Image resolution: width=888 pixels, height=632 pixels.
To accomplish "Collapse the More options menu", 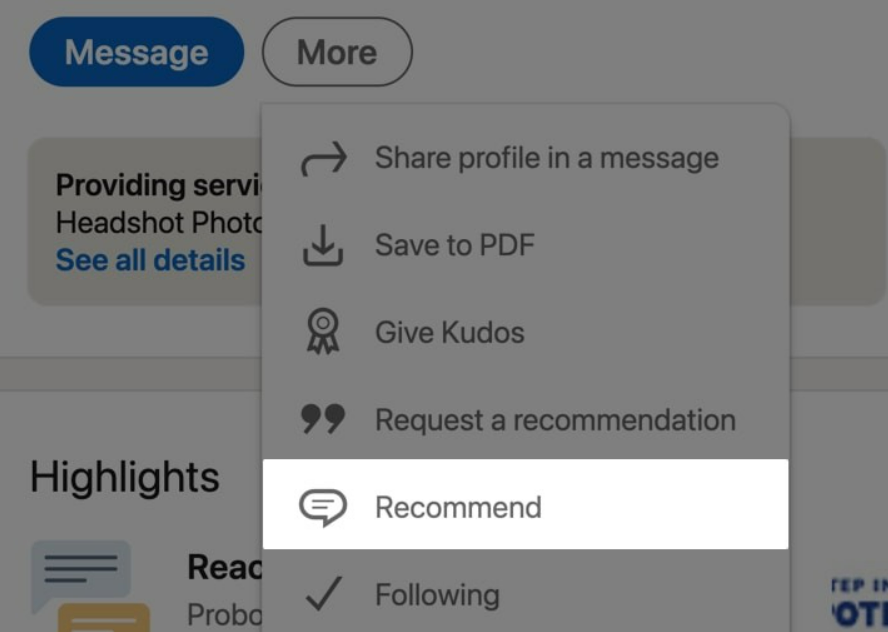I will (x=336, y=52).
